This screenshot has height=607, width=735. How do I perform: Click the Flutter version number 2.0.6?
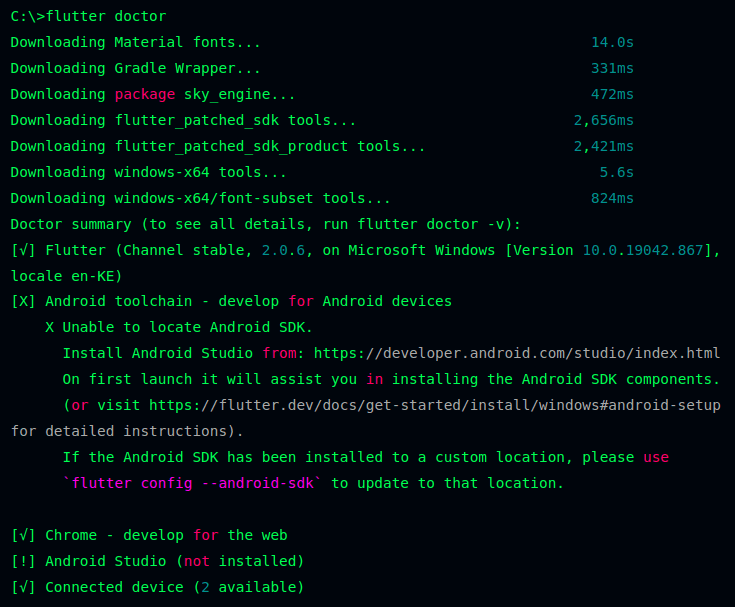click(283, 250)
